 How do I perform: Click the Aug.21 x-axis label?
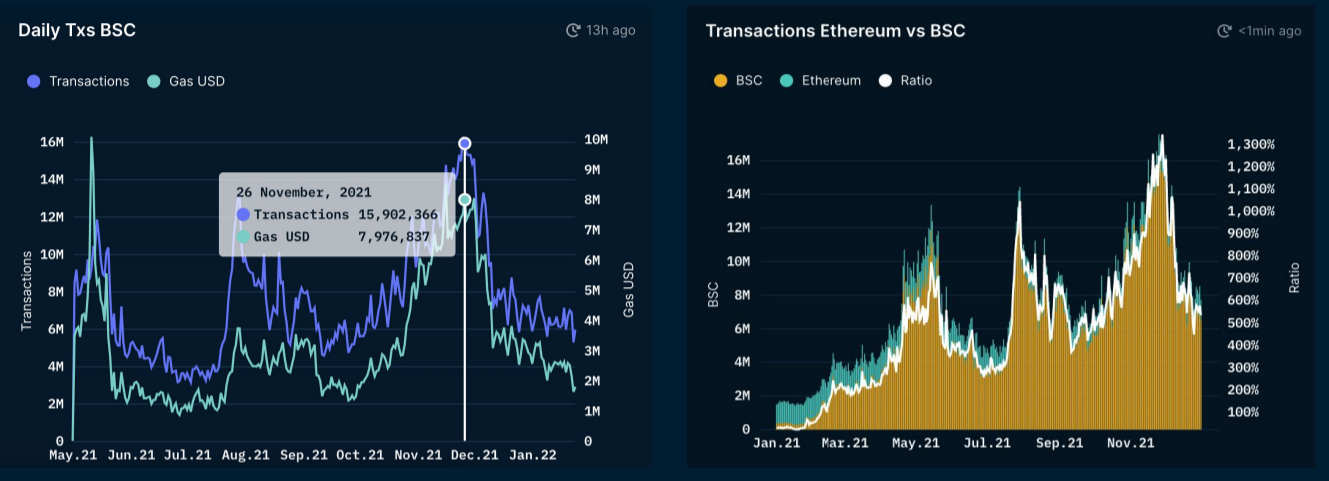(245, 455)
